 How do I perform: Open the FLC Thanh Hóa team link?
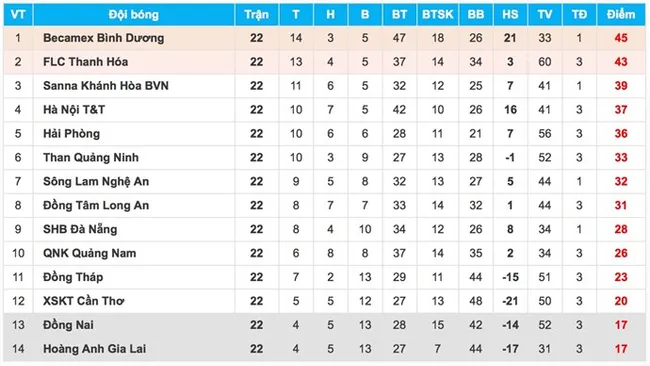pos(85,62)
